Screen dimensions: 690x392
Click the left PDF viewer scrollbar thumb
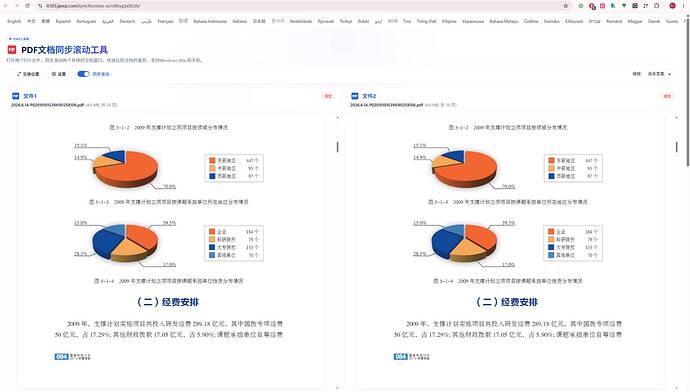[338, 147]
